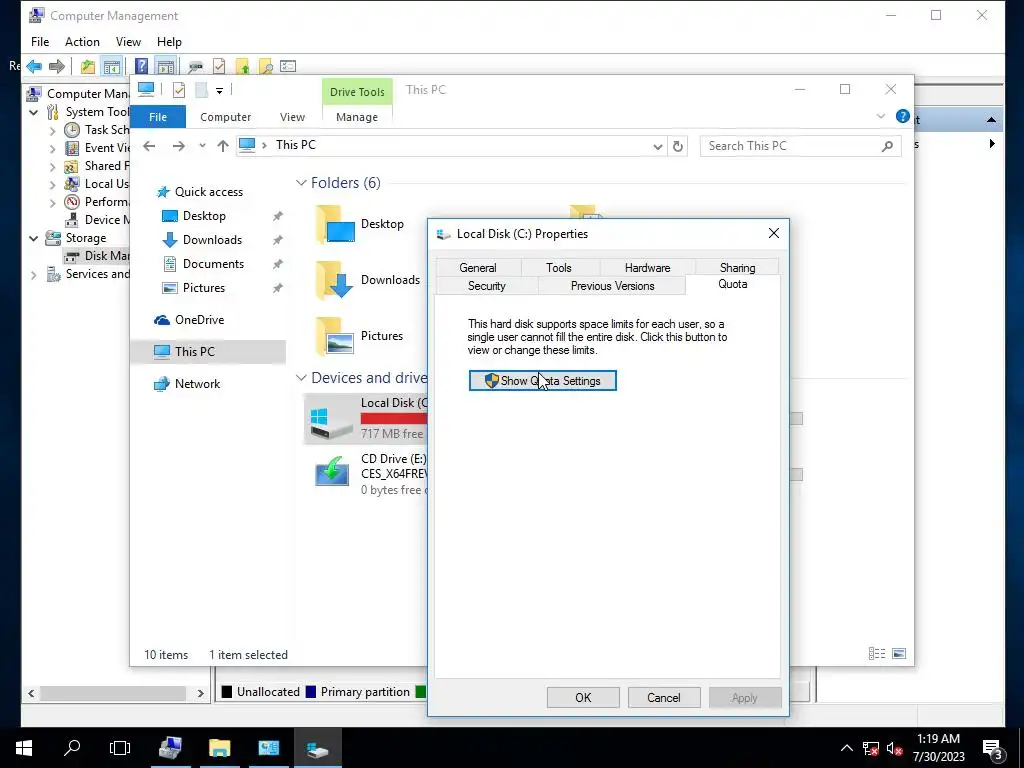
Task: Switch to the General tab in Properties
Action: (477, 268)
